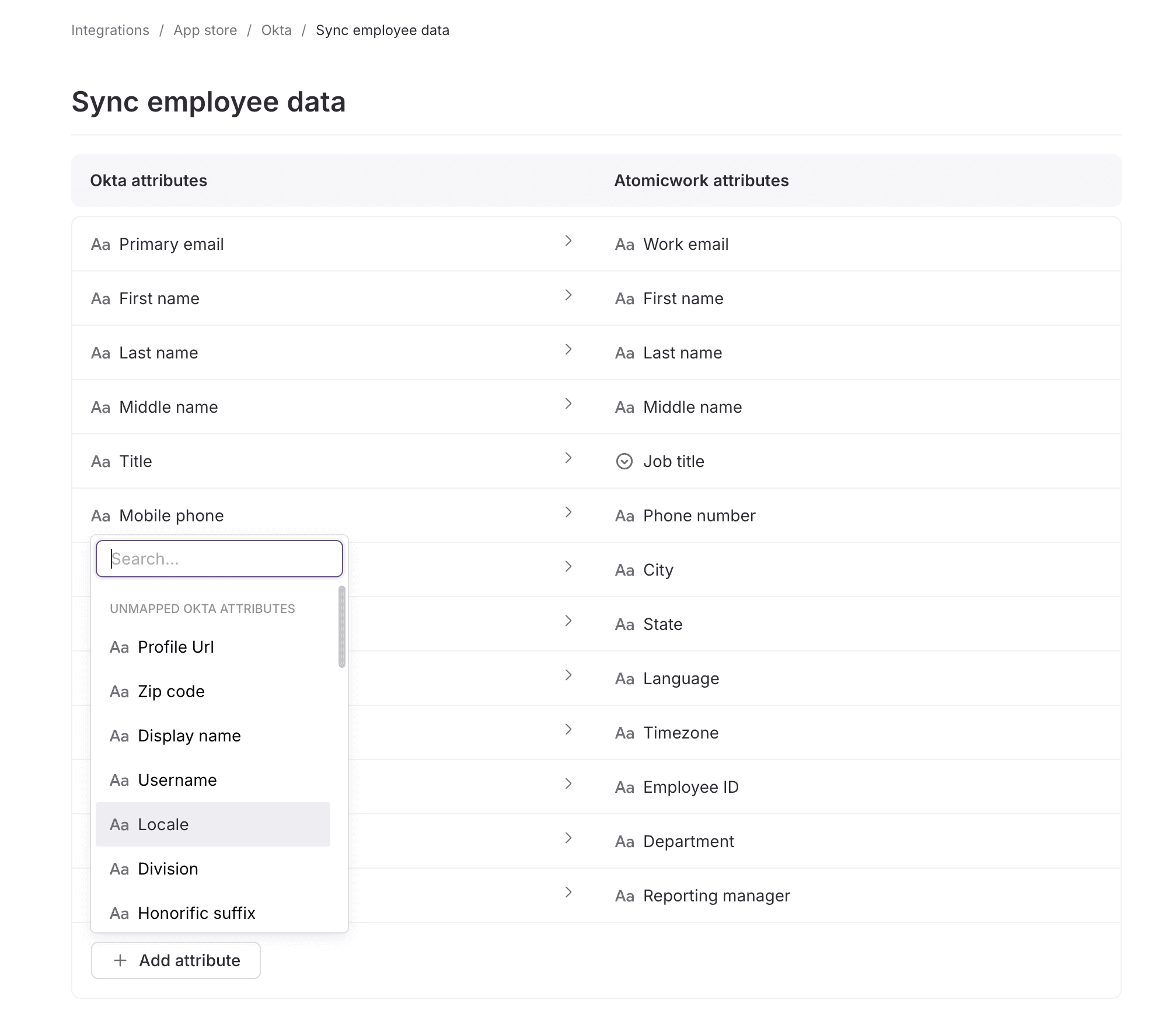This screenshot has height=1031, width=1176.
Task: Click Aa text-type icon beside Locale
Action: pyautogui.click(x=119, y=825)
